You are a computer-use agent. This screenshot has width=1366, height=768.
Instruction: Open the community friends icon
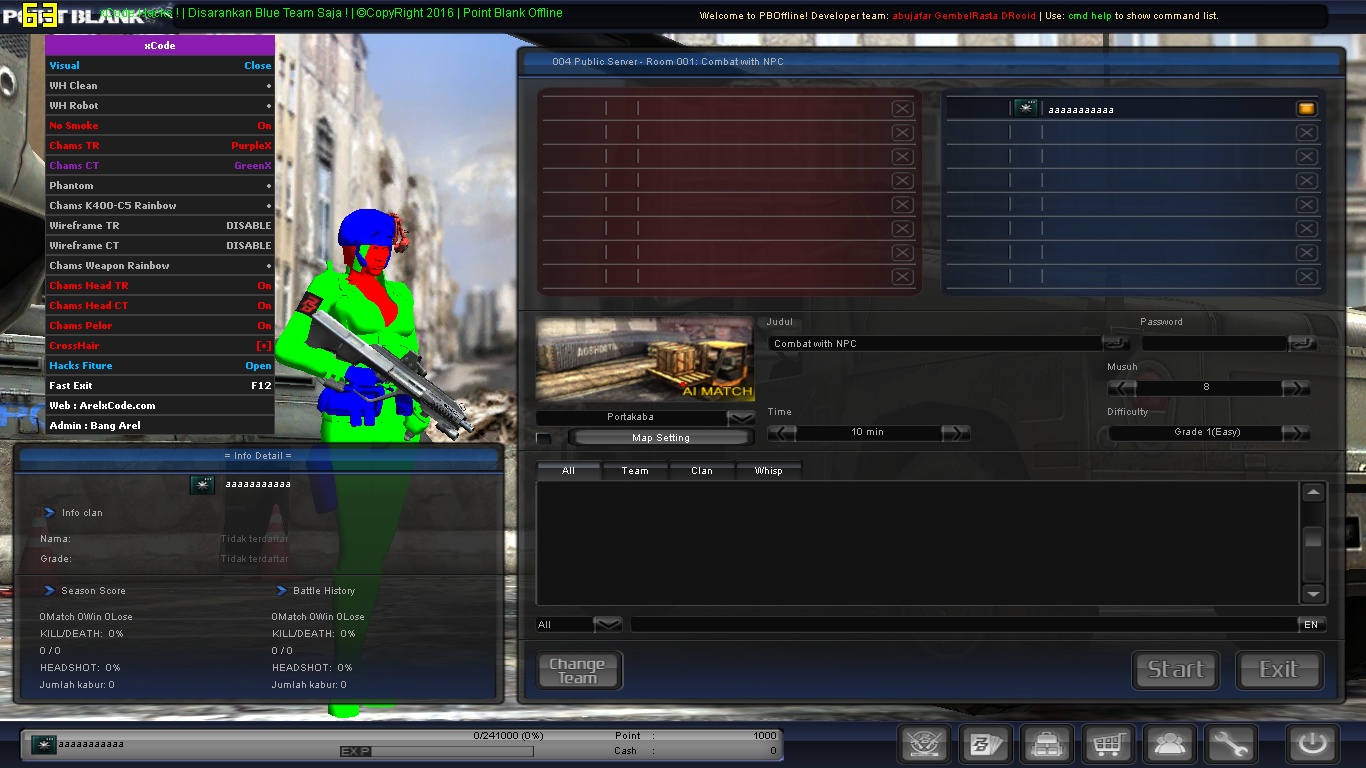click(1169, 744)
